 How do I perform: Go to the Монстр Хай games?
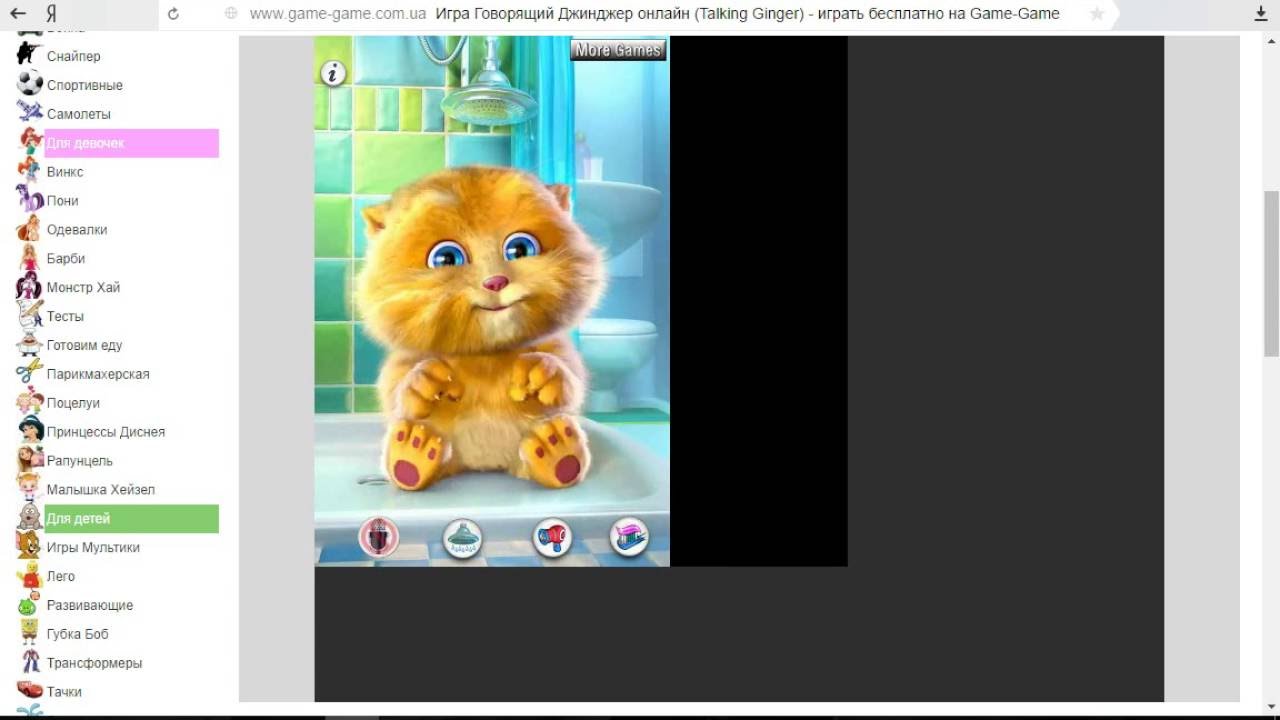tap(83, 287)
